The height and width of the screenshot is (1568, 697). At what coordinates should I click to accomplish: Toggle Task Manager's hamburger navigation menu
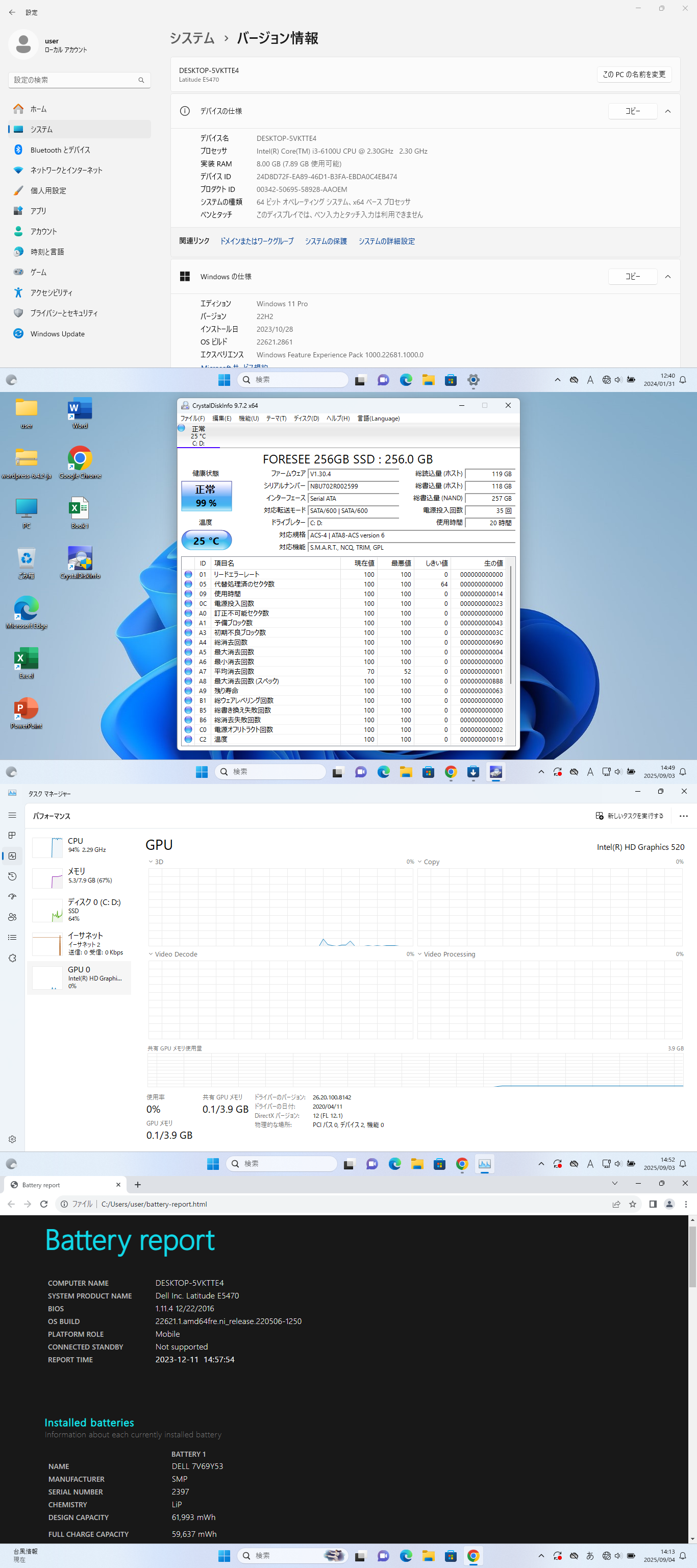point(12,815)
